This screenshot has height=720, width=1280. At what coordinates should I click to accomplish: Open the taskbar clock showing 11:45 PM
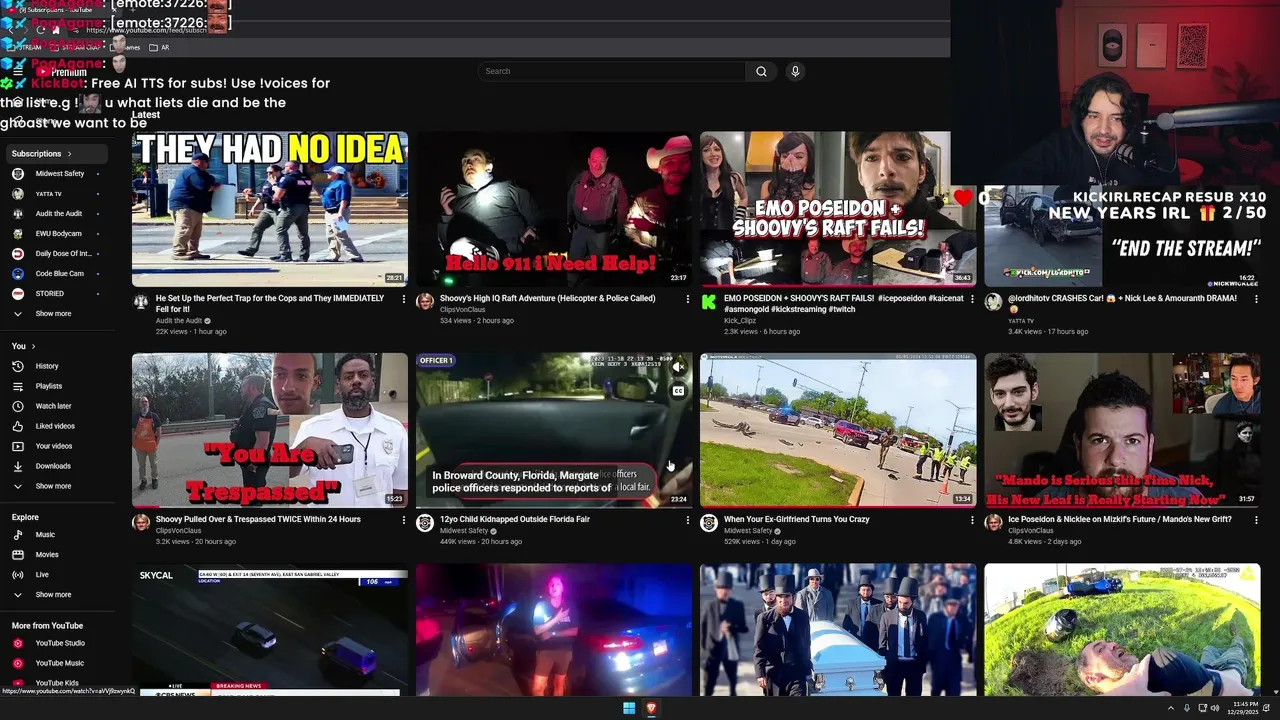[1241, 708]
